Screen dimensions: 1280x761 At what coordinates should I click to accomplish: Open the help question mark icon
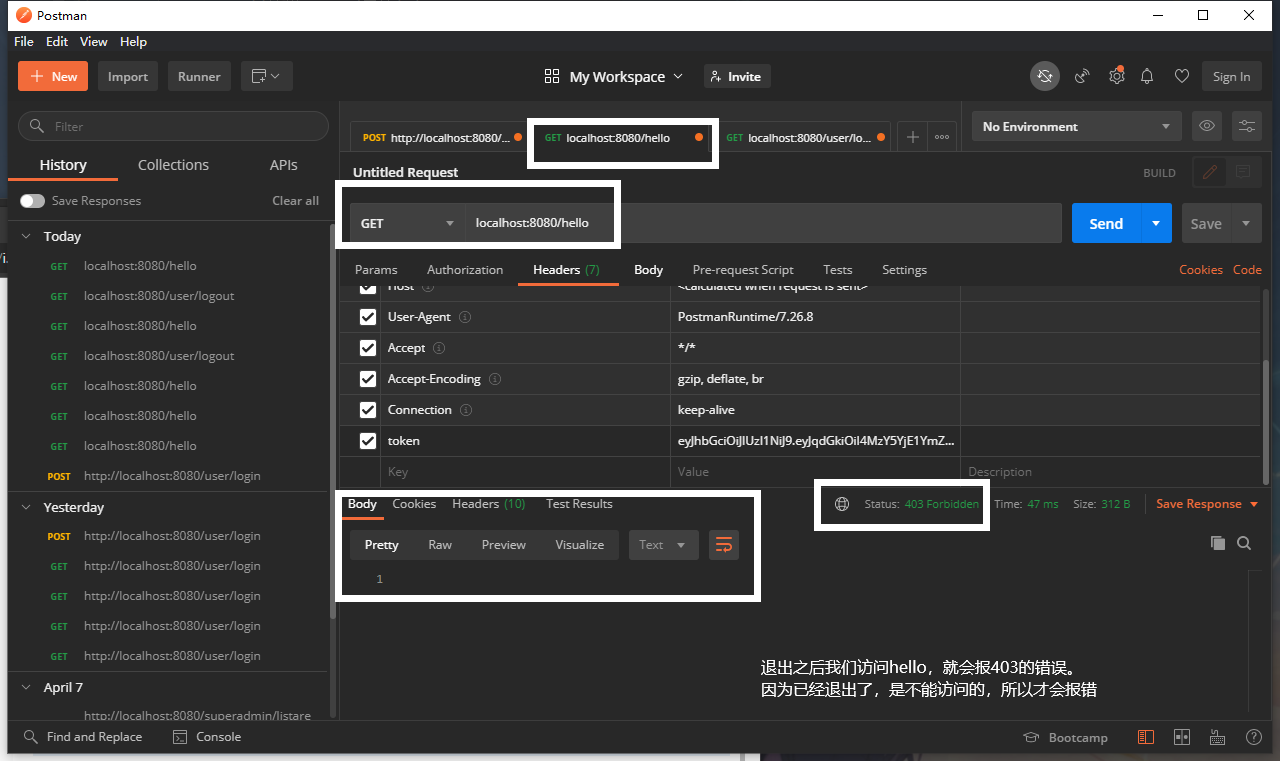[x=1253, y=737]
